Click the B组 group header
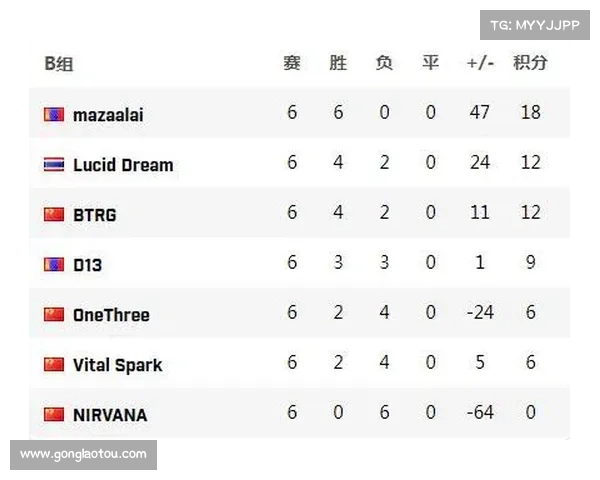 pyautogui.click(x=59, y=64)
